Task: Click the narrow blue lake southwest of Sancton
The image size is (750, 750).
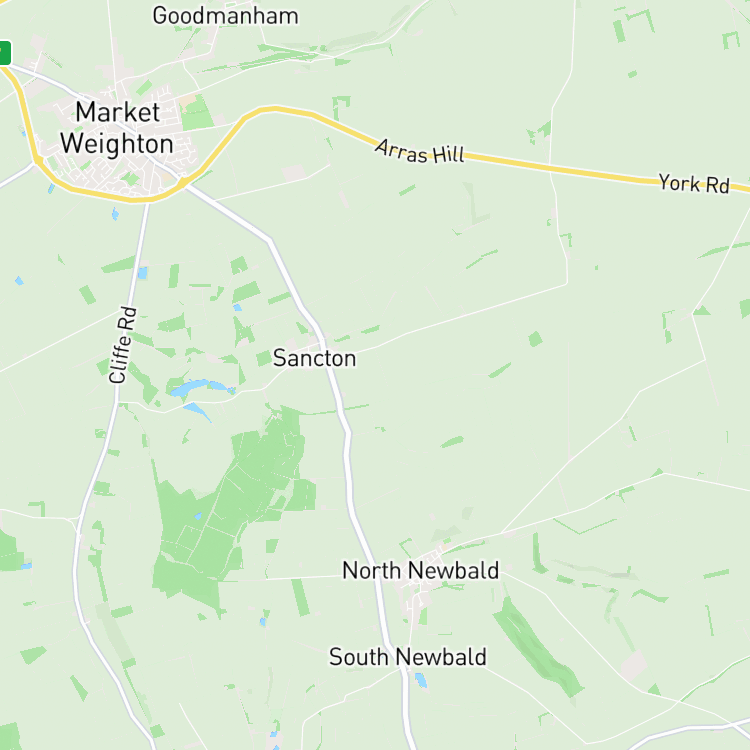Action: [x=197, y=411]
